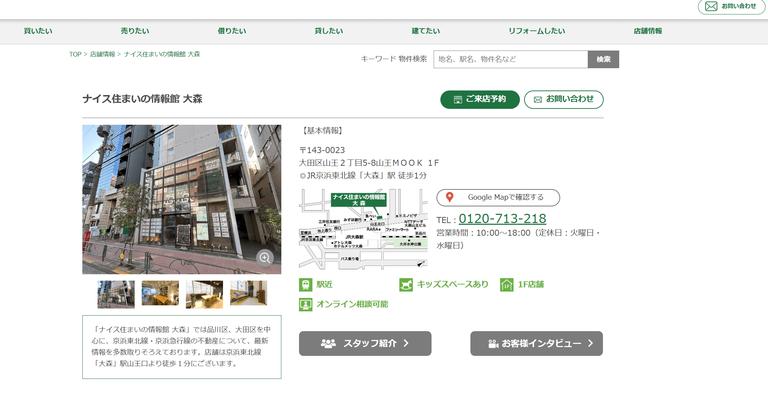Click chevron arrow on スタッフ紹介 button
The image size is (768, 399).
pyautogui.click(x=406, y=344)
